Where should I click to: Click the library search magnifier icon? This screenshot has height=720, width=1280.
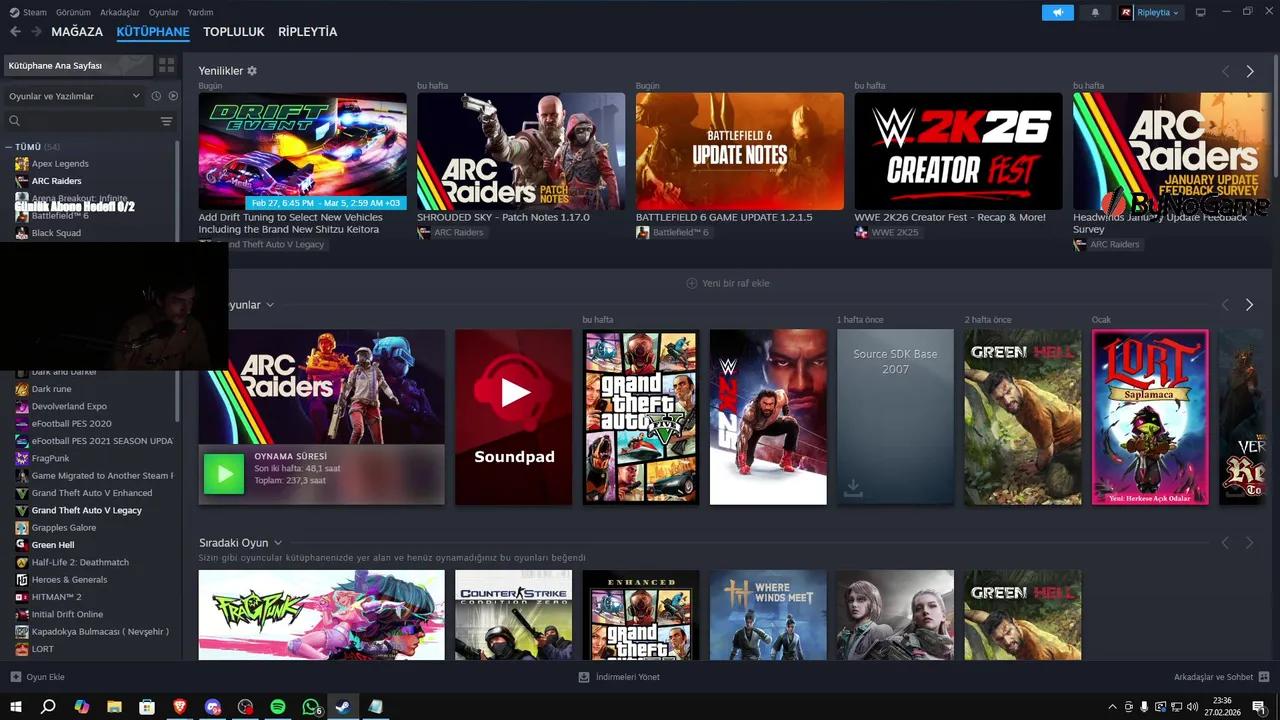pyautogui.click(x=14, y=121)
